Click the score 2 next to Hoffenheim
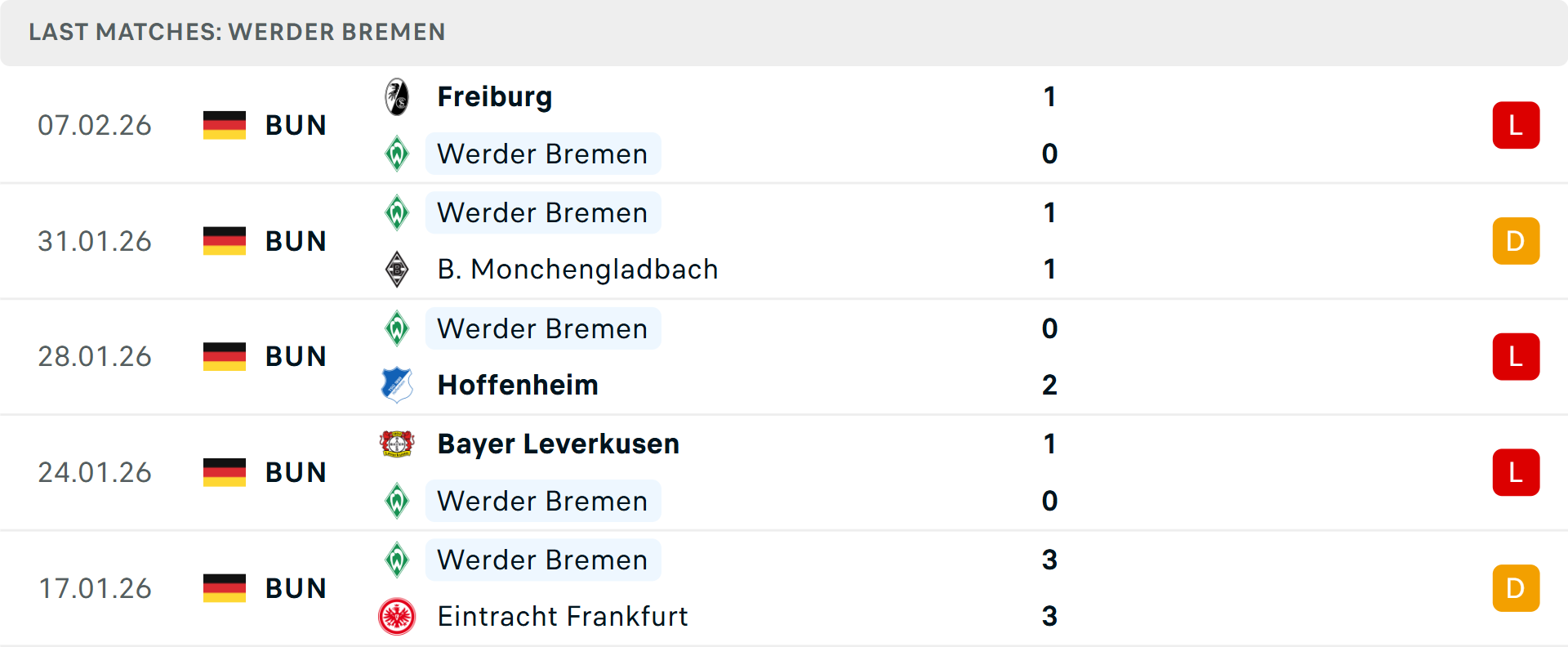1568x647 pixels. (1050, 385)
